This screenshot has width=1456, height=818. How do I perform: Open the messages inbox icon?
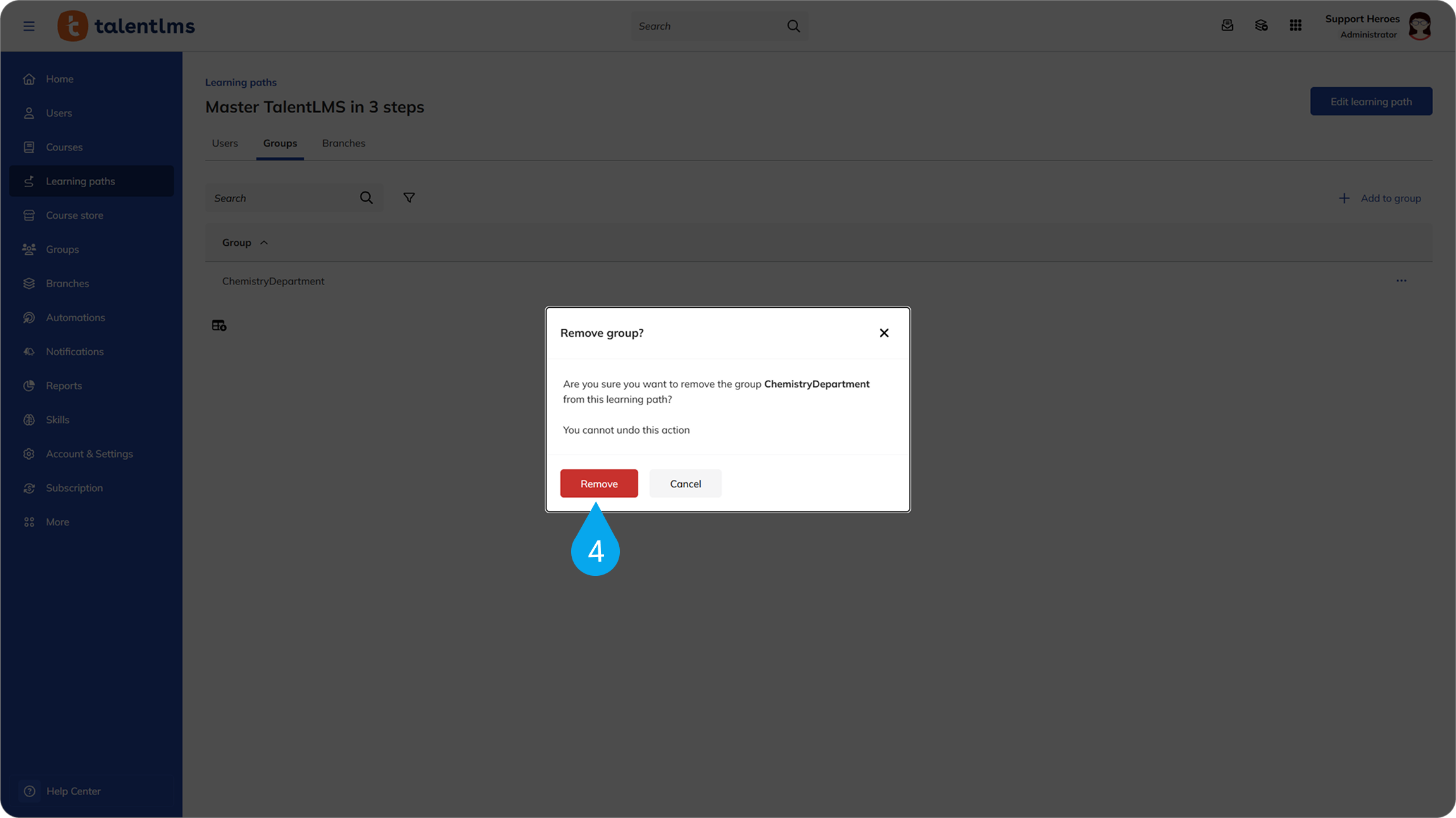(1227, 25)
